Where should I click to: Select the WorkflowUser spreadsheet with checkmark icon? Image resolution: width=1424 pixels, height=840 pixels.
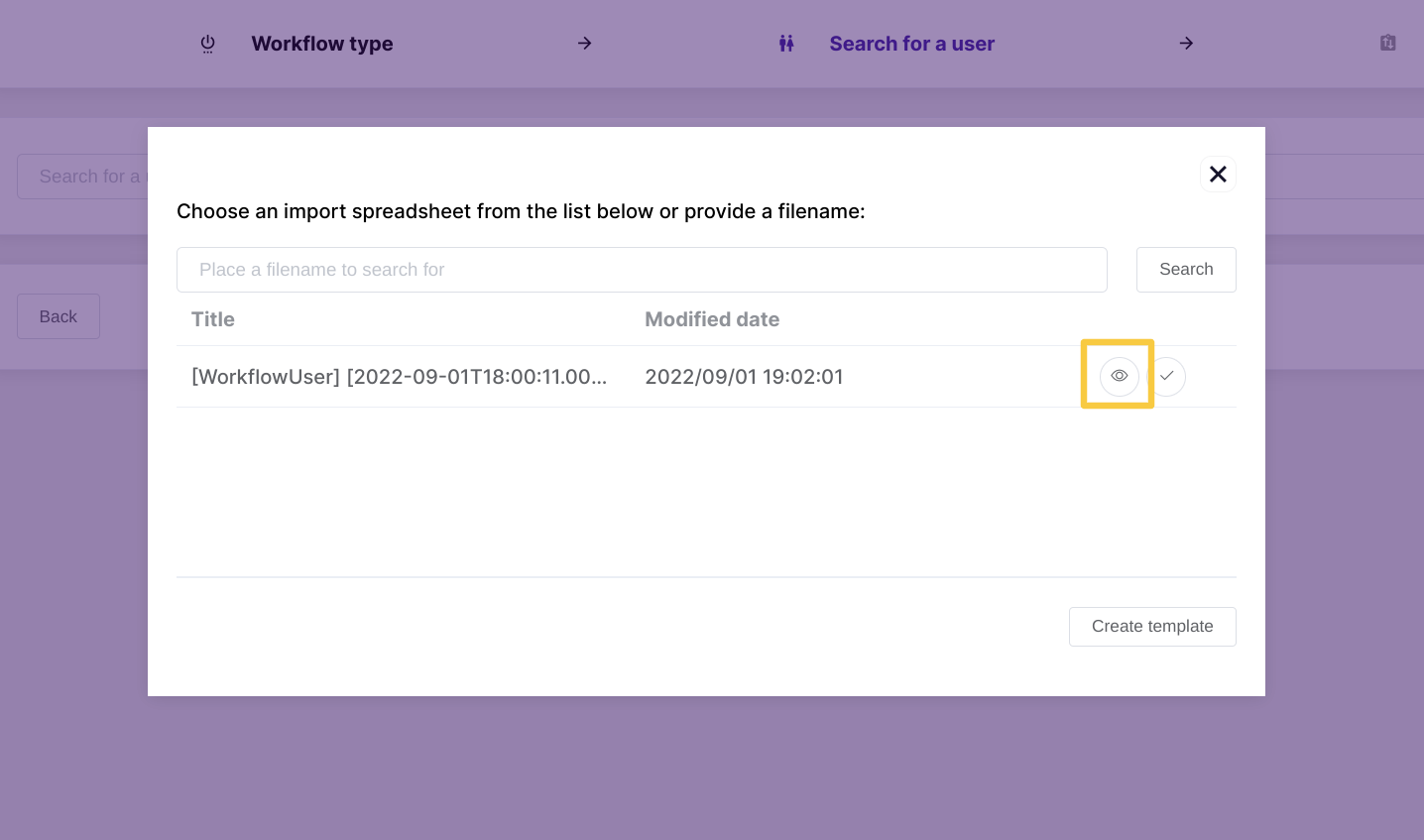pyautogui.click(x=1167, y=376)
